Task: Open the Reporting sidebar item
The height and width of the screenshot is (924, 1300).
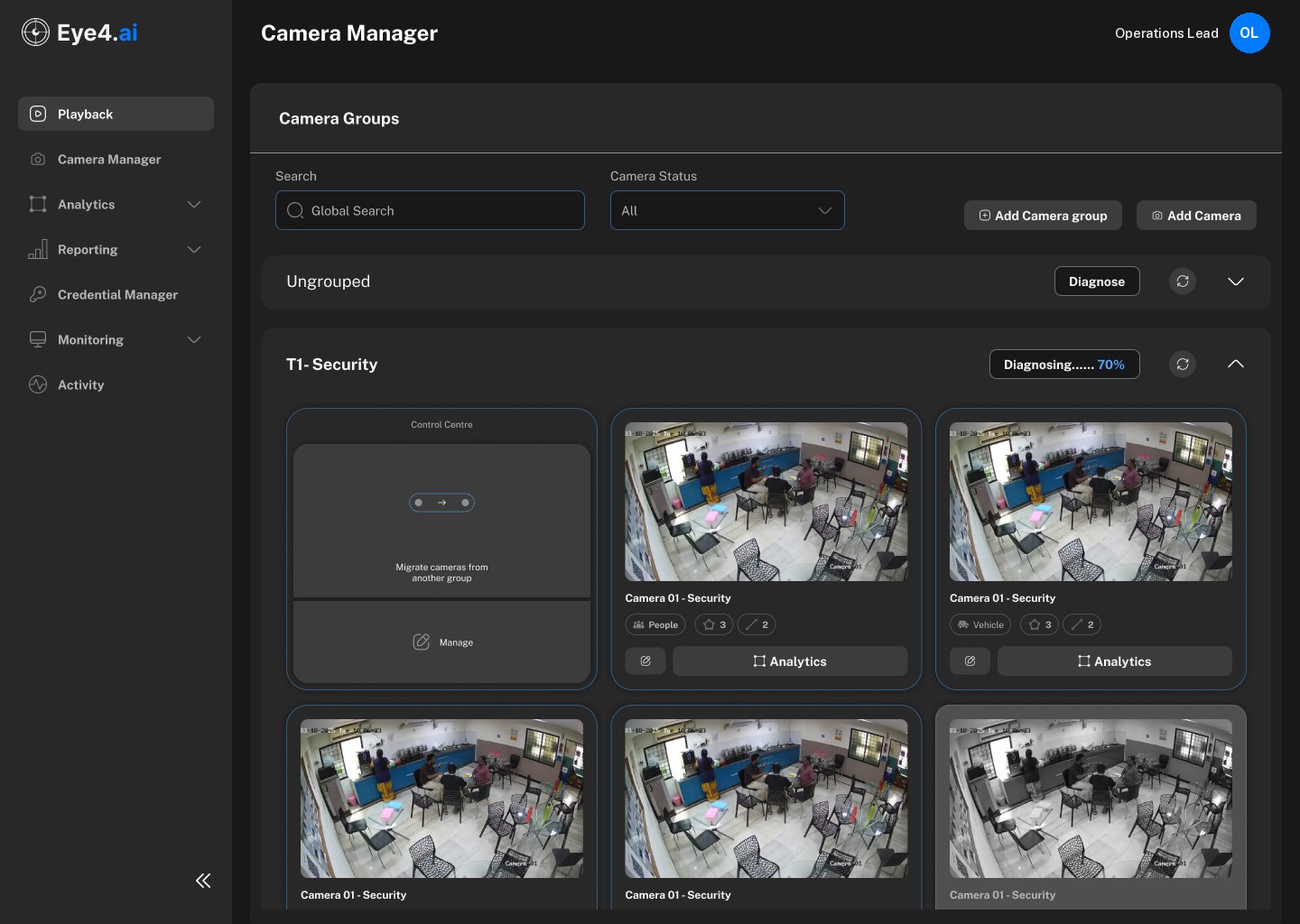Action: click(x=116, y=250)
